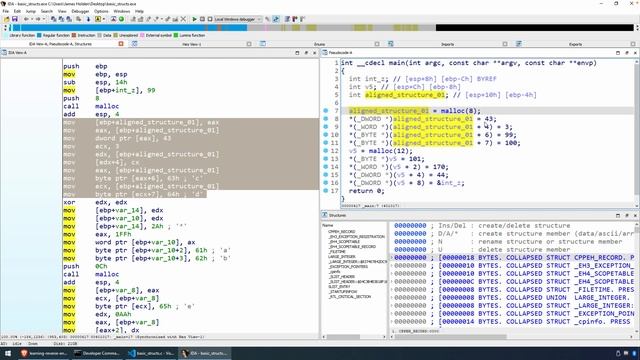Open the Local Windows debugger dropdown

click(238, 19)
